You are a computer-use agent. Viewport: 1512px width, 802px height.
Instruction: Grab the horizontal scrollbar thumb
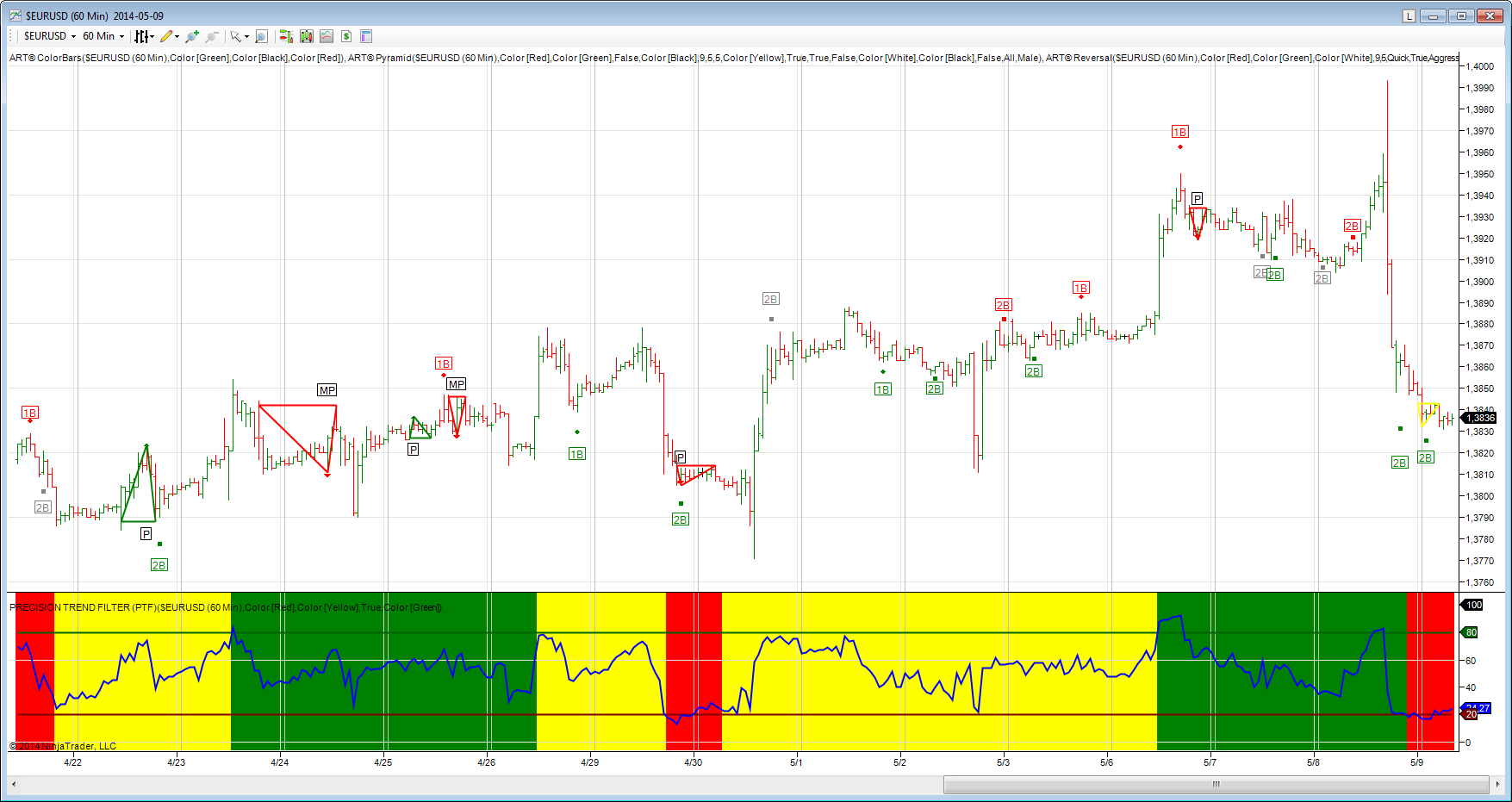pyautogui.click(x=1216, y=784)
